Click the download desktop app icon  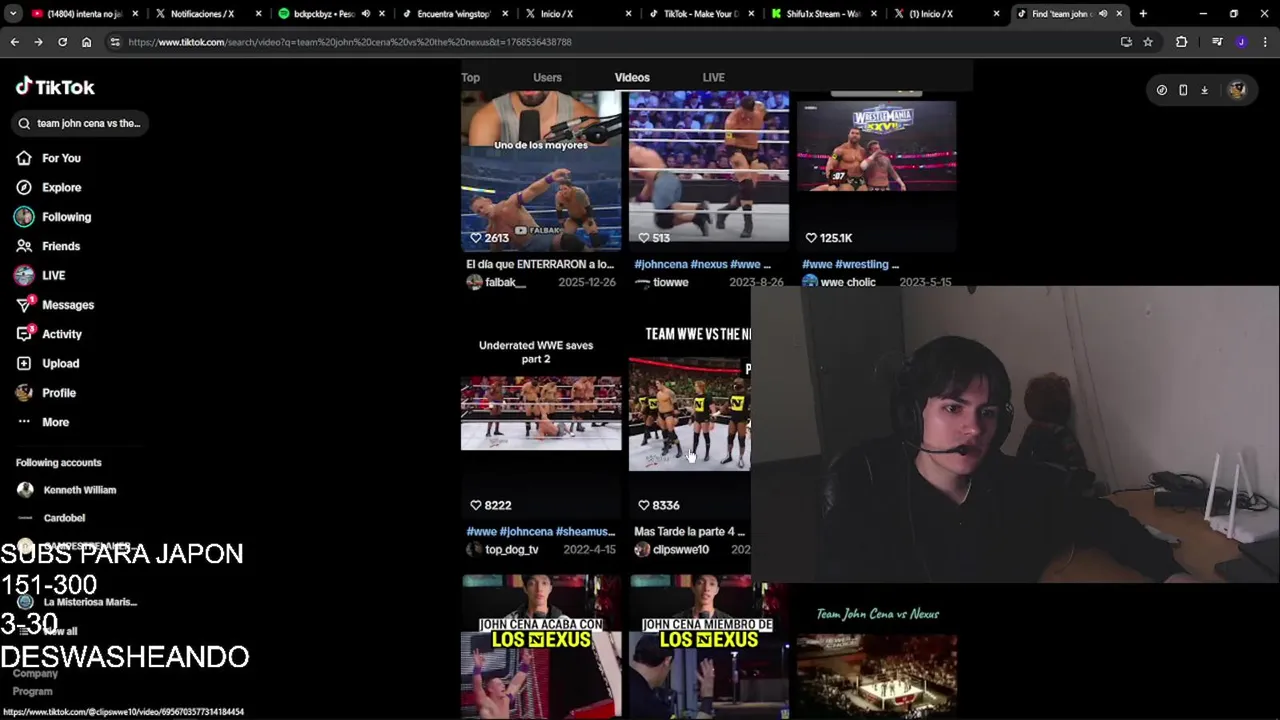(x=1204, y=90)
